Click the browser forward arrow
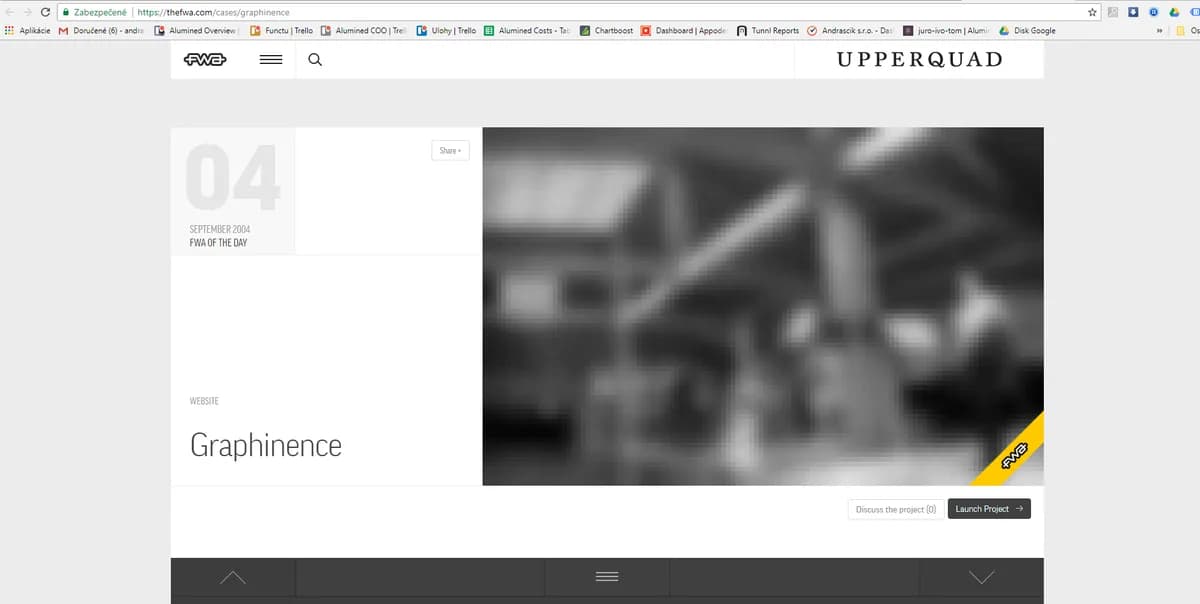1200x604 pixels. (x=27, y=13)
